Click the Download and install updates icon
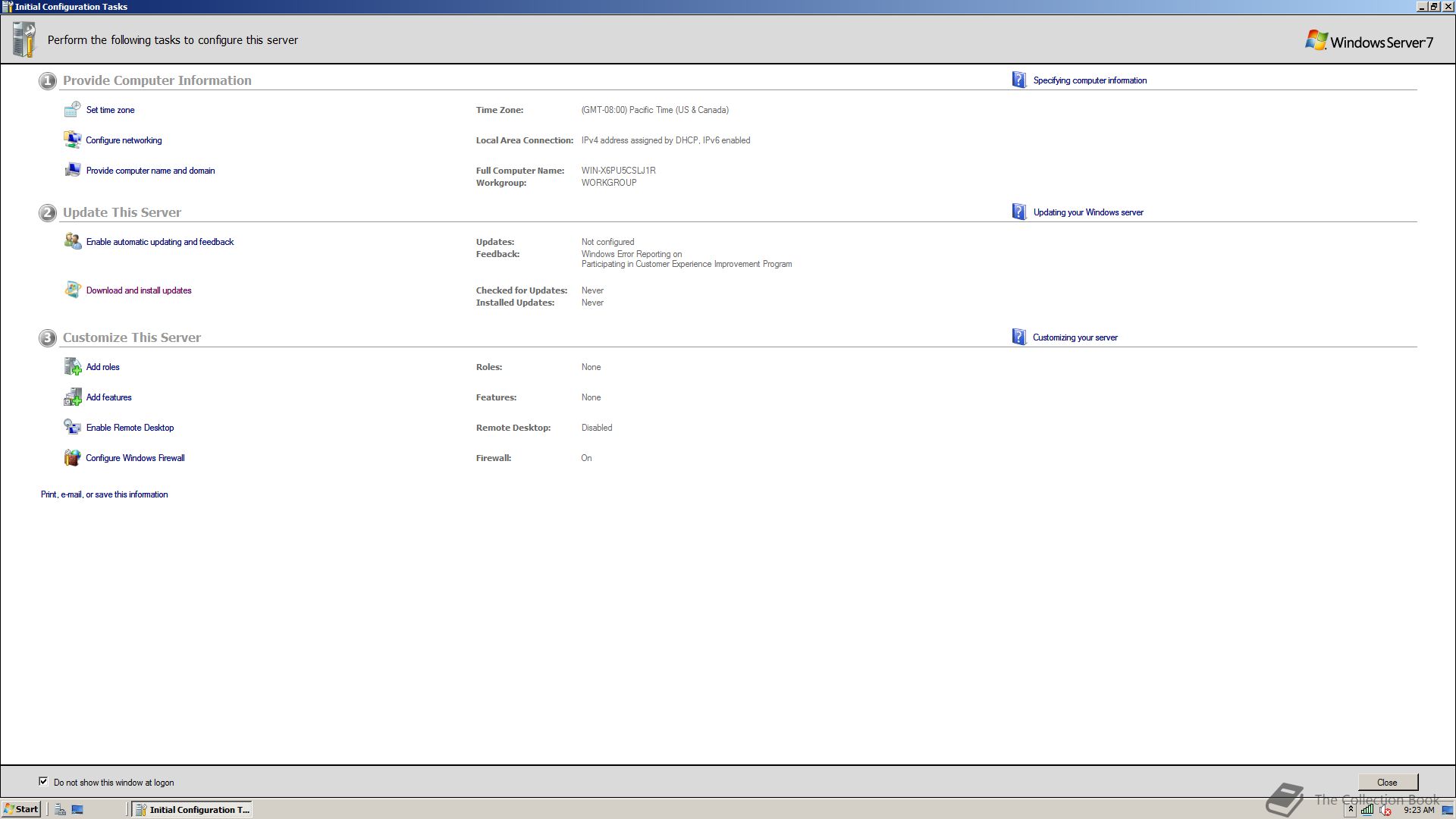The height and width of the screenshot is (819, 1456). coord(72,290)
